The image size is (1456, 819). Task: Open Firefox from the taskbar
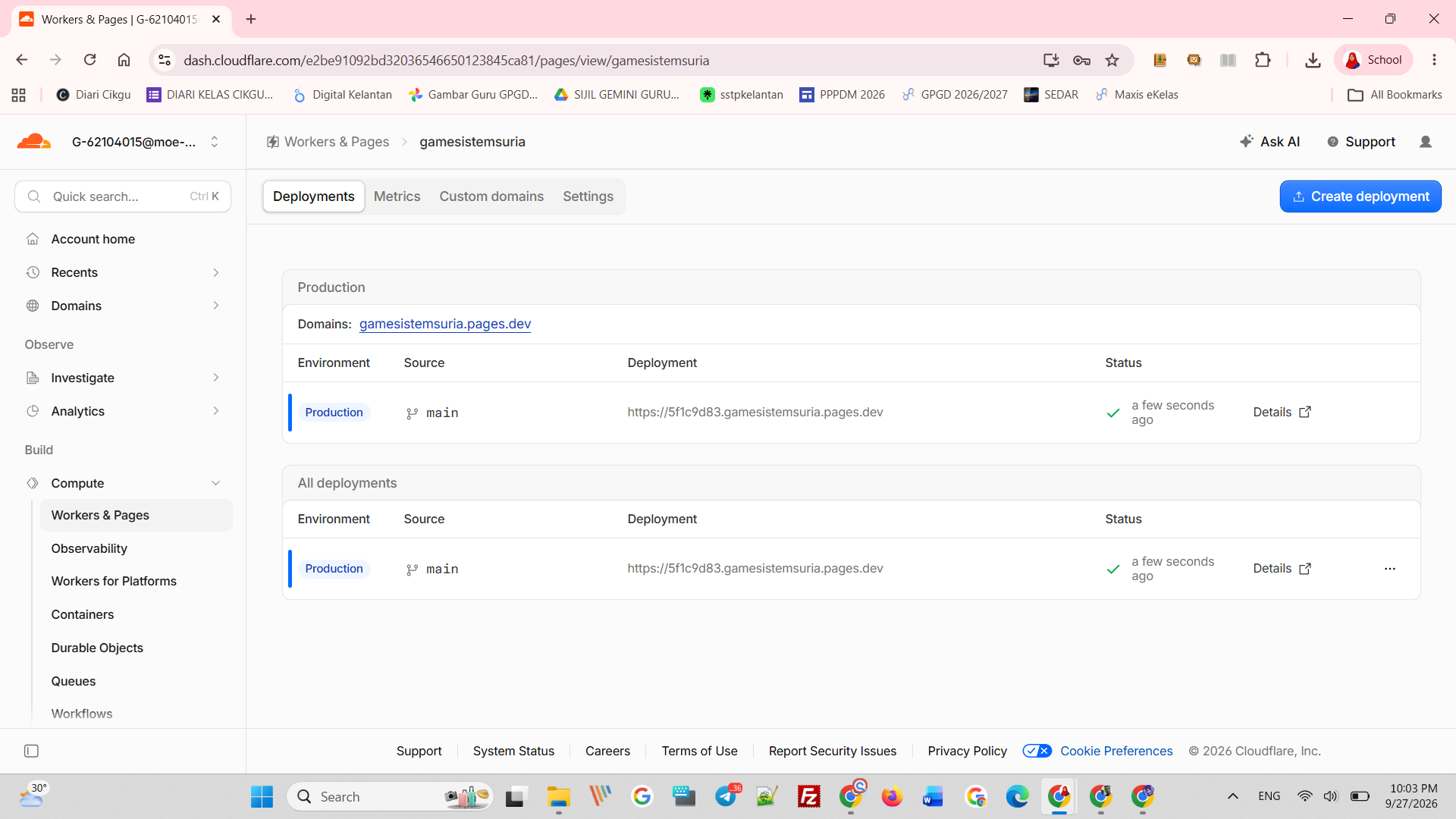(x=892, y=796)
